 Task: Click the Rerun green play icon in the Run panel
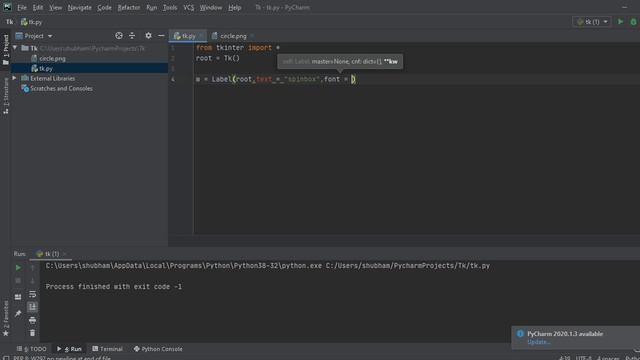tap(18, 268)
